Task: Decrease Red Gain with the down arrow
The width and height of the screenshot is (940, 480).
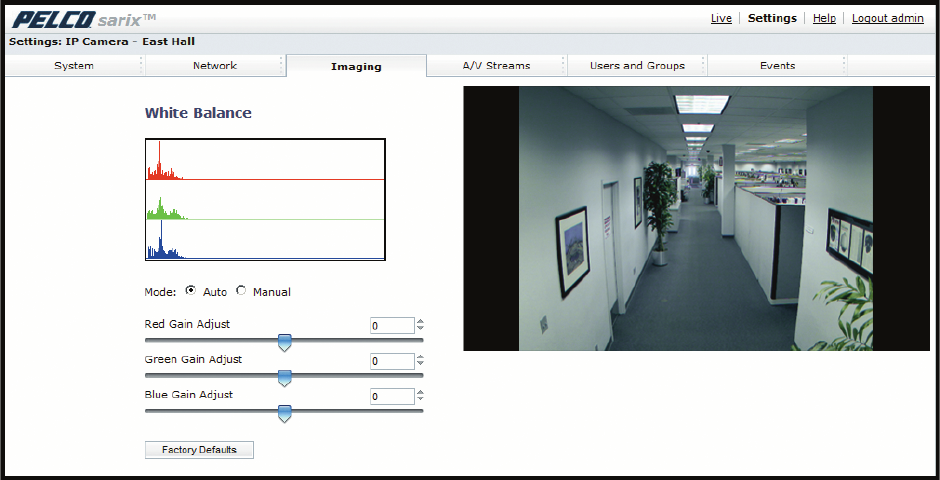Action: pyautogui.click(x=420, y=328)
